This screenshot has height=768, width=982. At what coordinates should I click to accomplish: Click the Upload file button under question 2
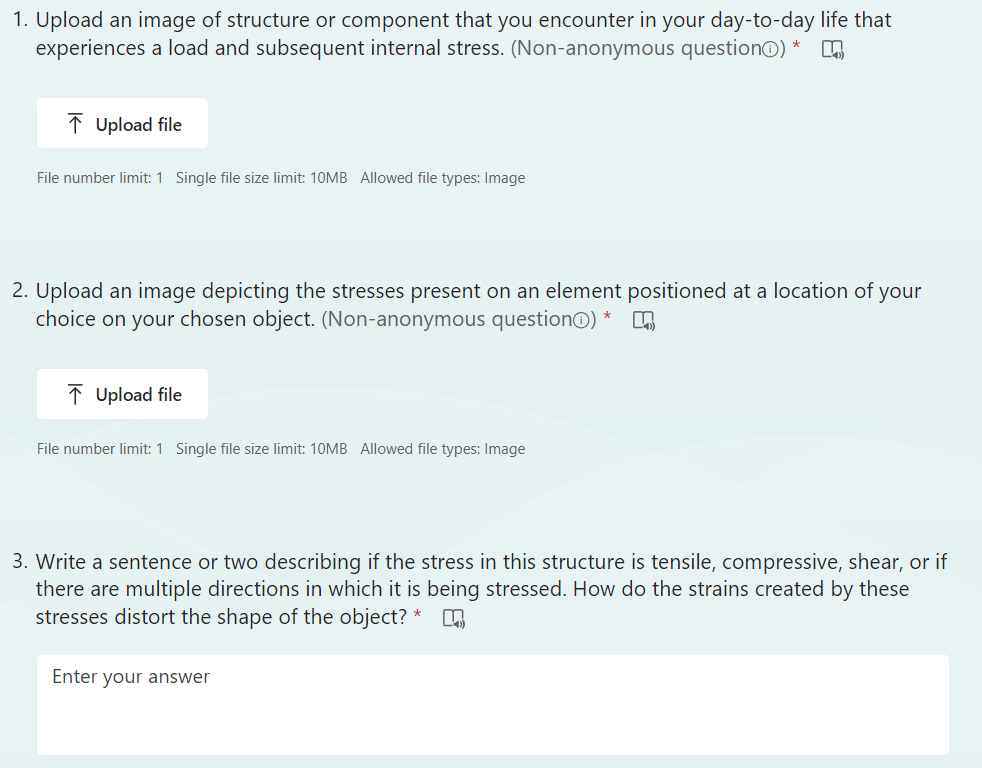point(122,393)
